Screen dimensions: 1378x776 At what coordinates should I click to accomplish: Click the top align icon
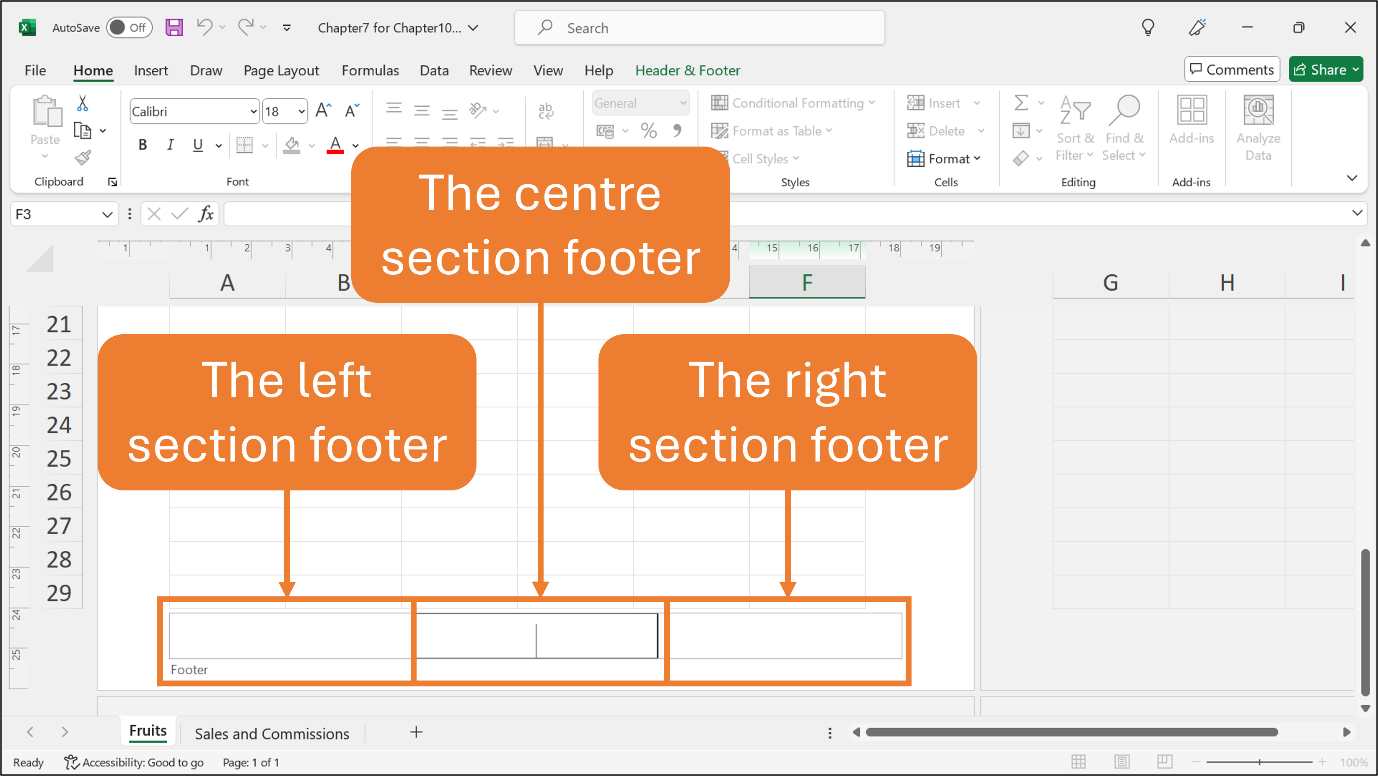[394, 110]
